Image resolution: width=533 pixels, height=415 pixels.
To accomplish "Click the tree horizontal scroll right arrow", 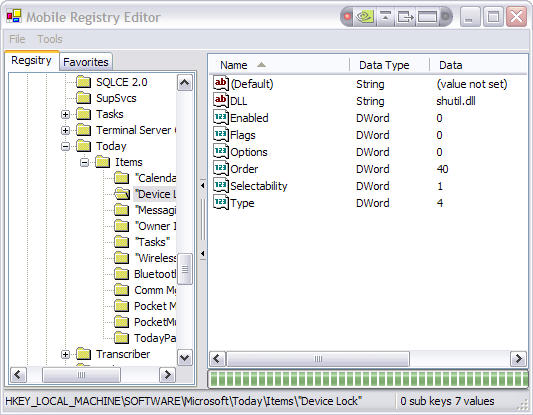I will click(167, 375).
